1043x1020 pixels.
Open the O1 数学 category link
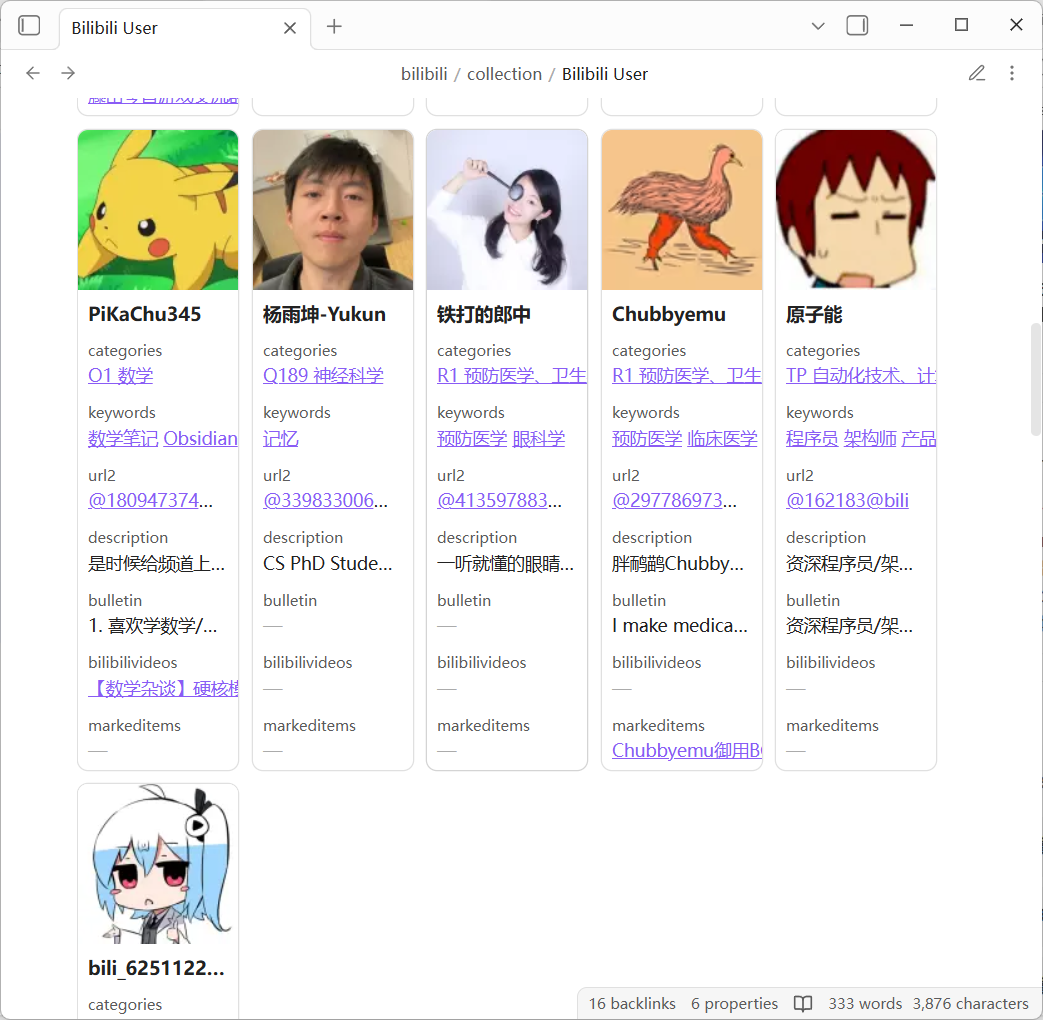click(120, 376)
